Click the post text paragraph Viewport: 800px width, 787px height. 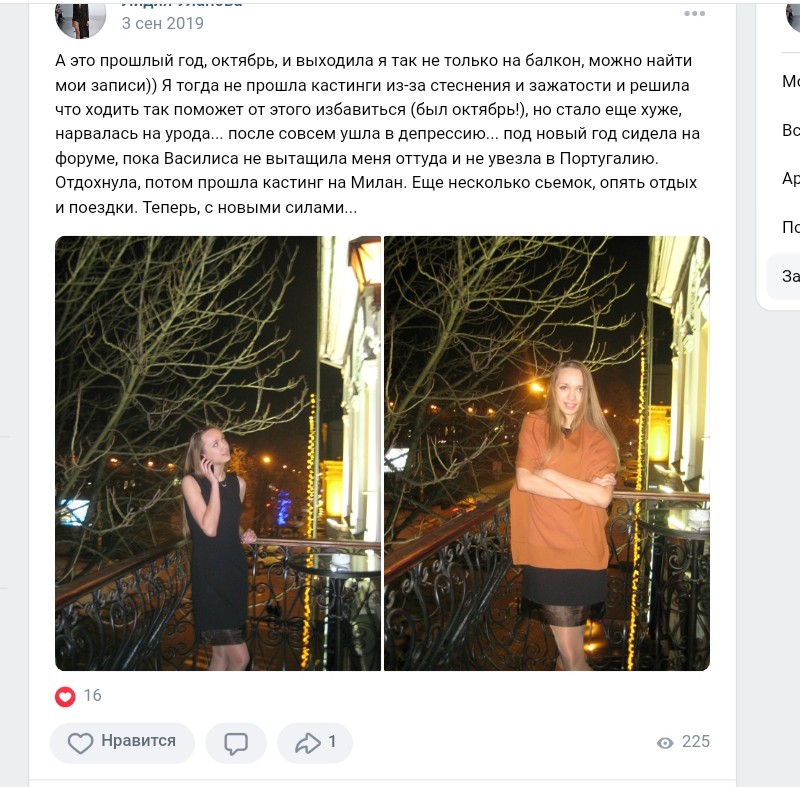click(x=377, y=134)
